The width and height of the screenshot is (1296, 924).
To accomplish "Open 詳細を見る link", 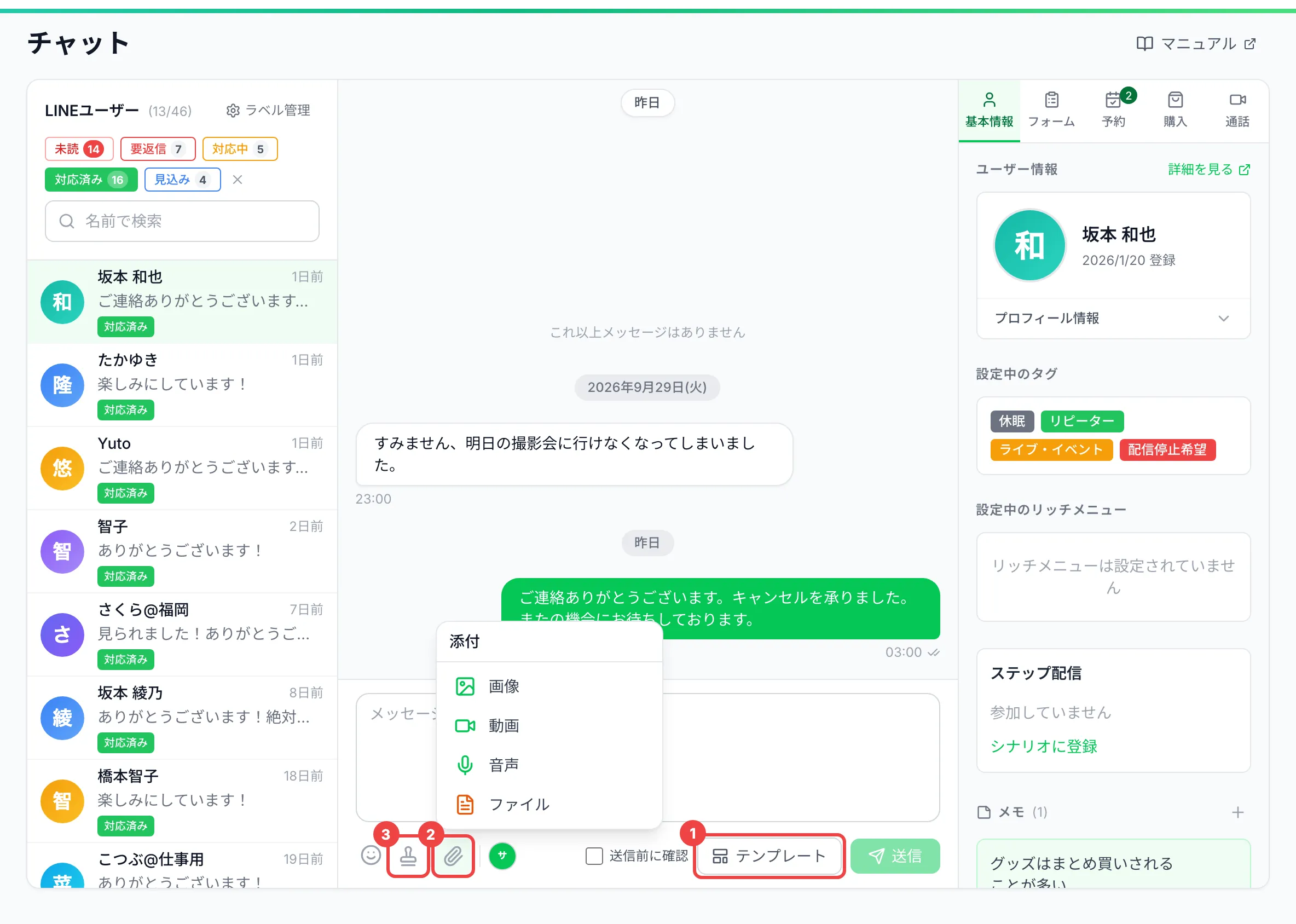I will click(1209, 170).
